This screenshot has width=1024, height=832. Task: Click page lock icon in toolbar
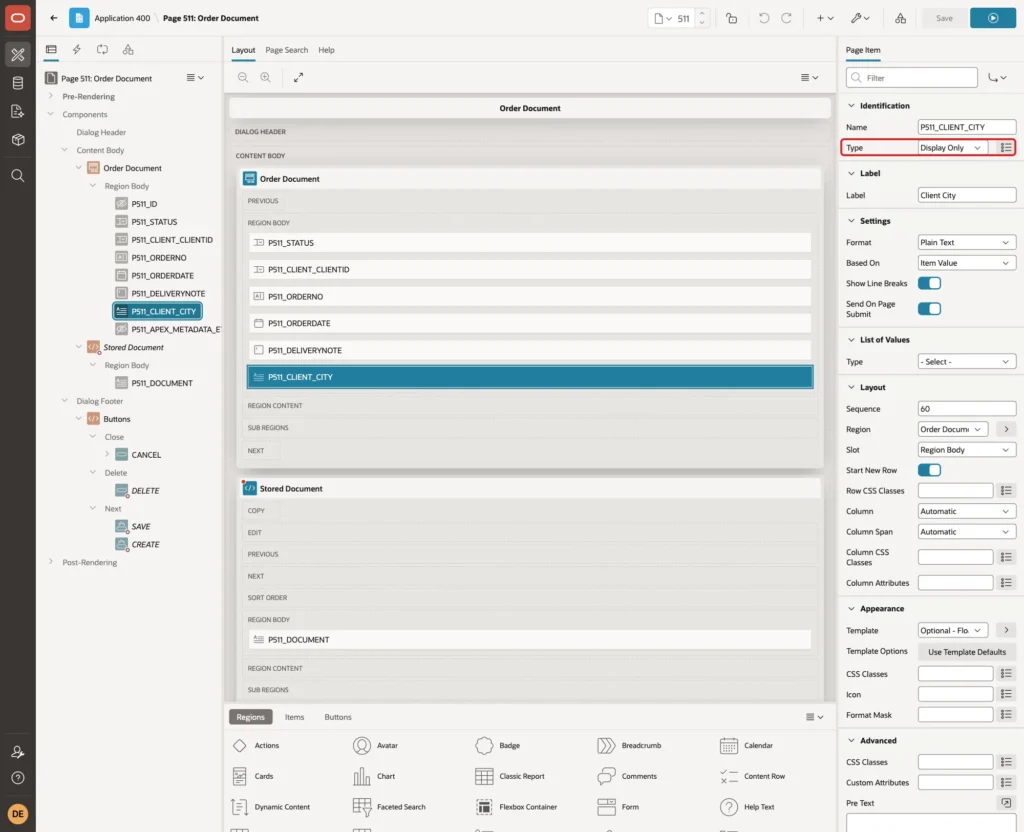point(731,18)
